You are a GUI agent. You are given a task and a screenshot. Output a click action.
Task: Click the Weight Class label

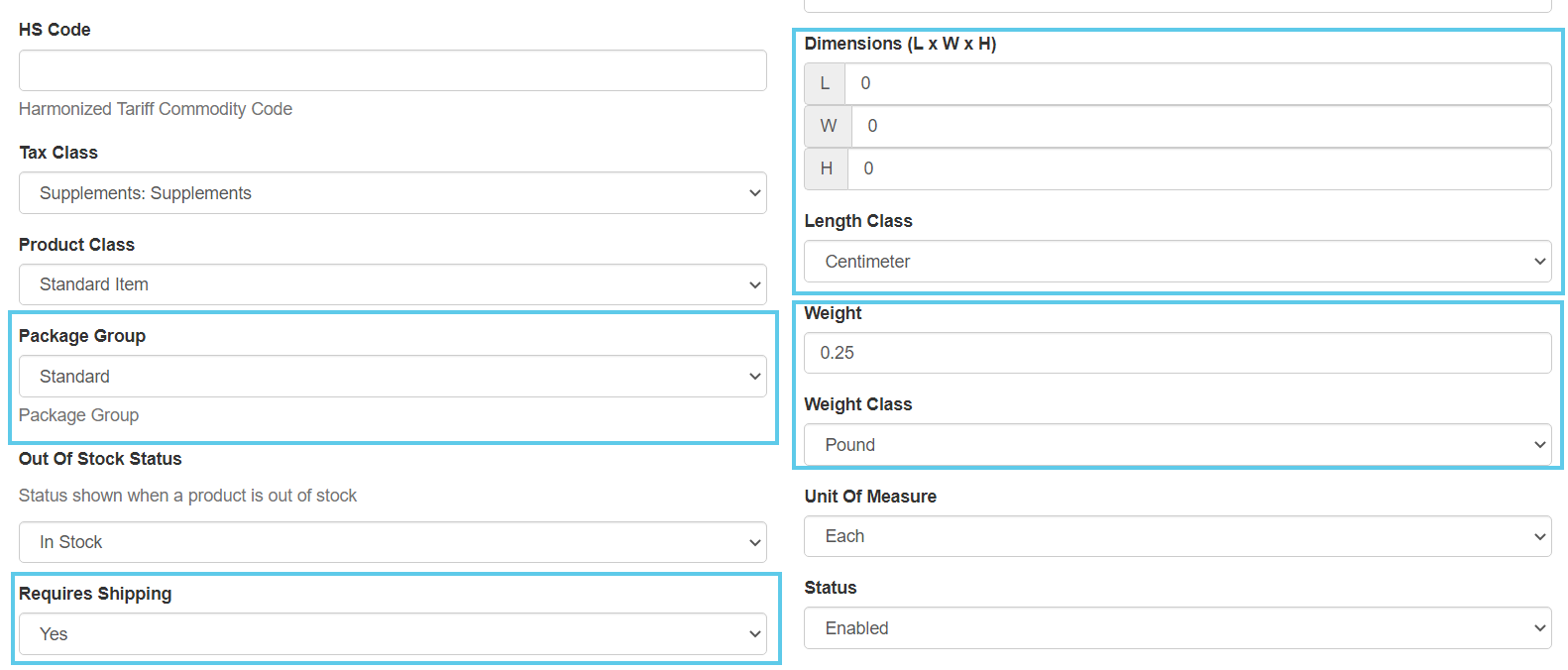tap(858, 404)
